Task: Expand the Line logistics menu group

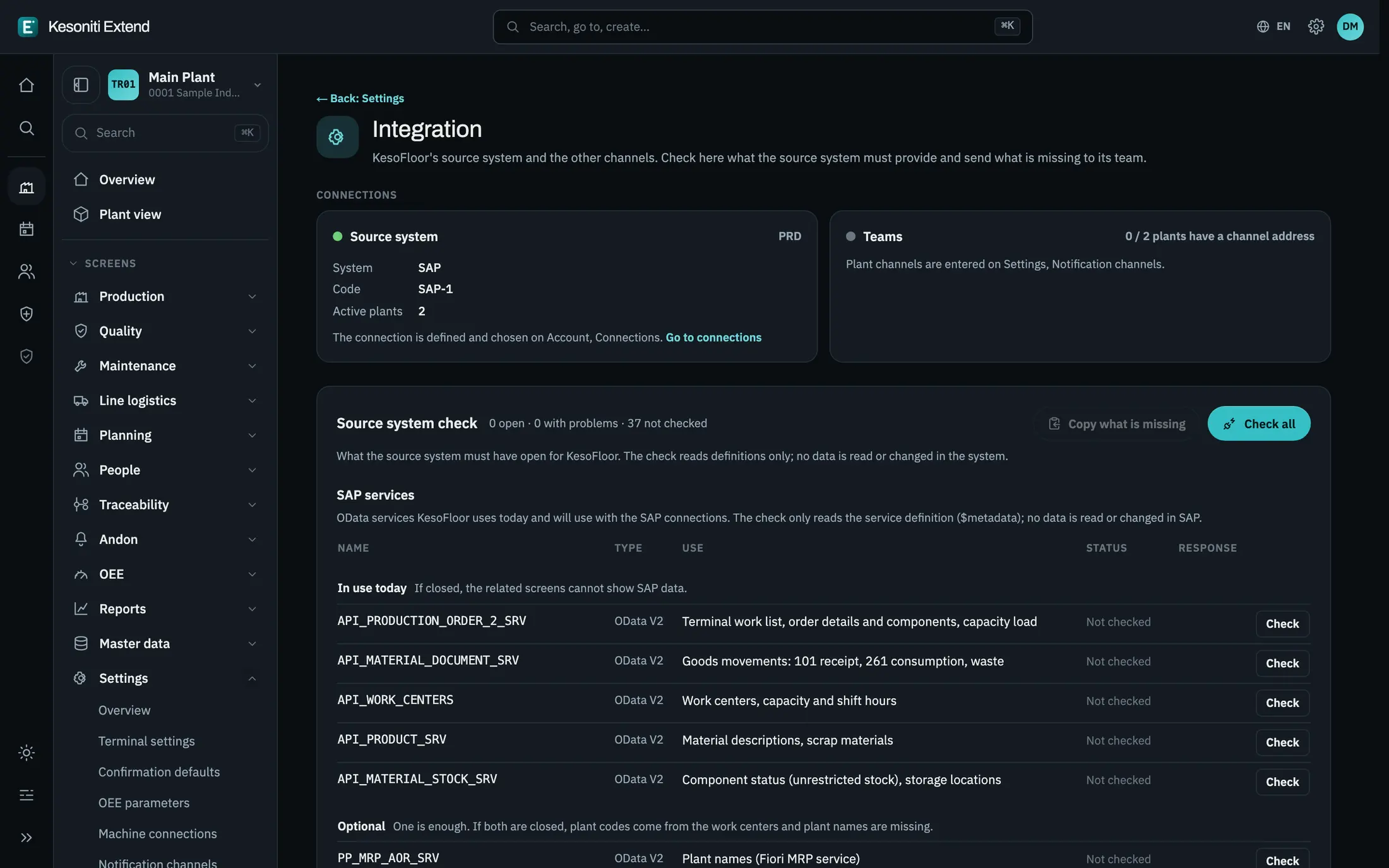Action: (x=165, y=401)
